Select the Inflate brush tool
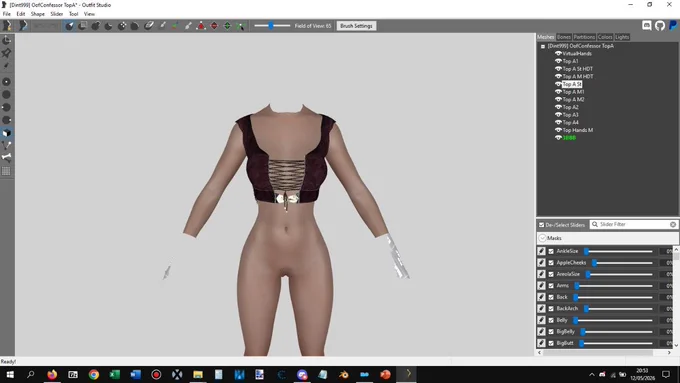This screenshot has height=383, width=680. pyautogui.click(x=95, y=26)
